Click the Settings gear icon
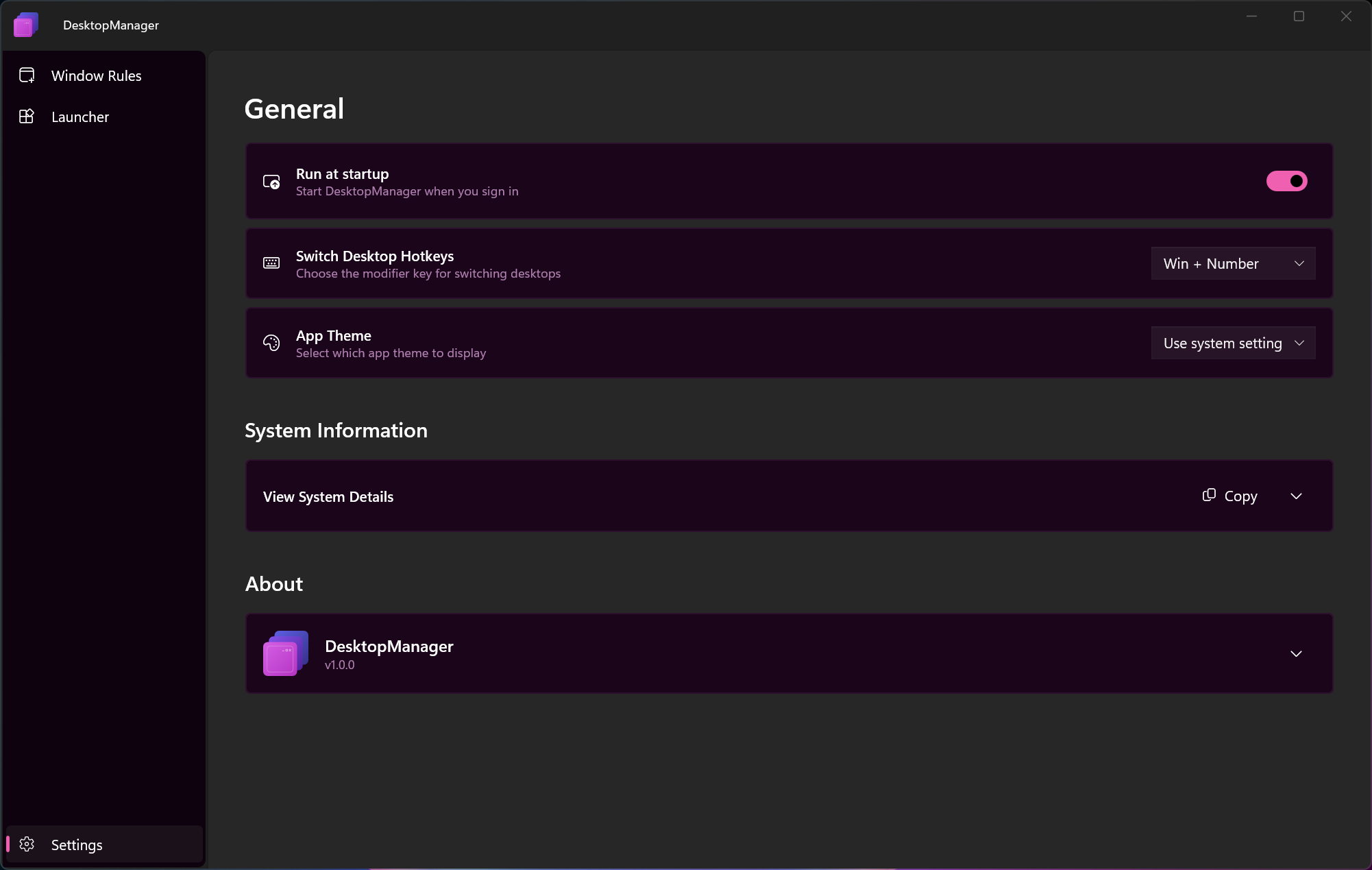This screenshot has width=1372, height=870. [x=27, y=845]
